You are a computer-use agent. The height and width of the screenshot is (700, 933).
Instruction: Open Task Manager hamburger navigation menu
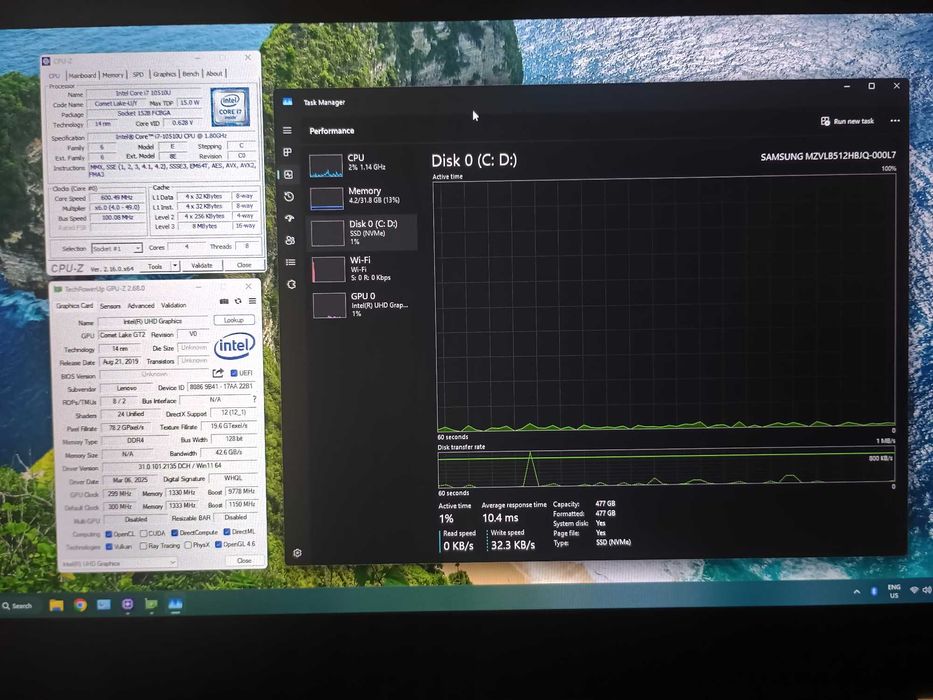click(x=287, y=130)
